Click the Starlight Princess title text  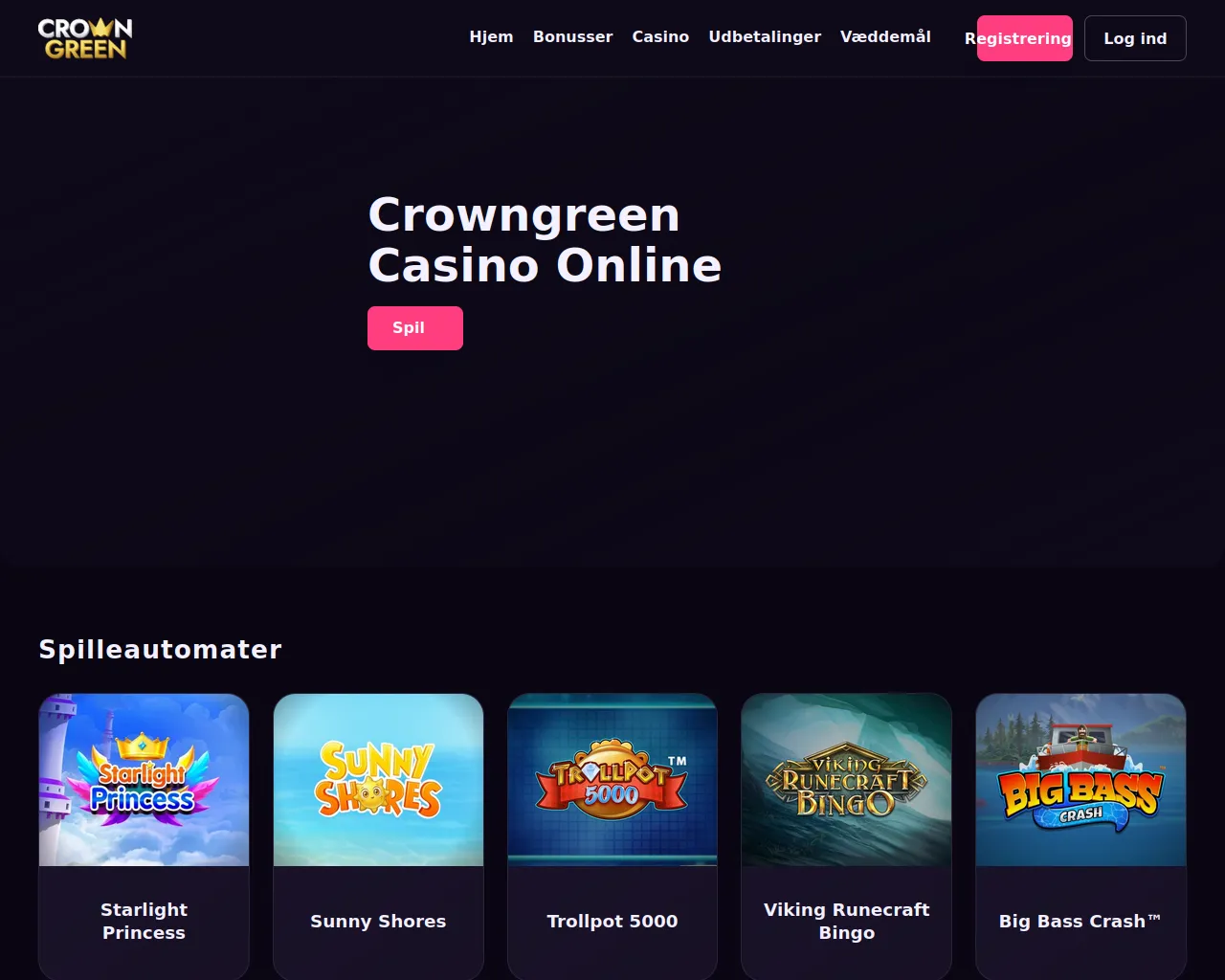point(144,921)
